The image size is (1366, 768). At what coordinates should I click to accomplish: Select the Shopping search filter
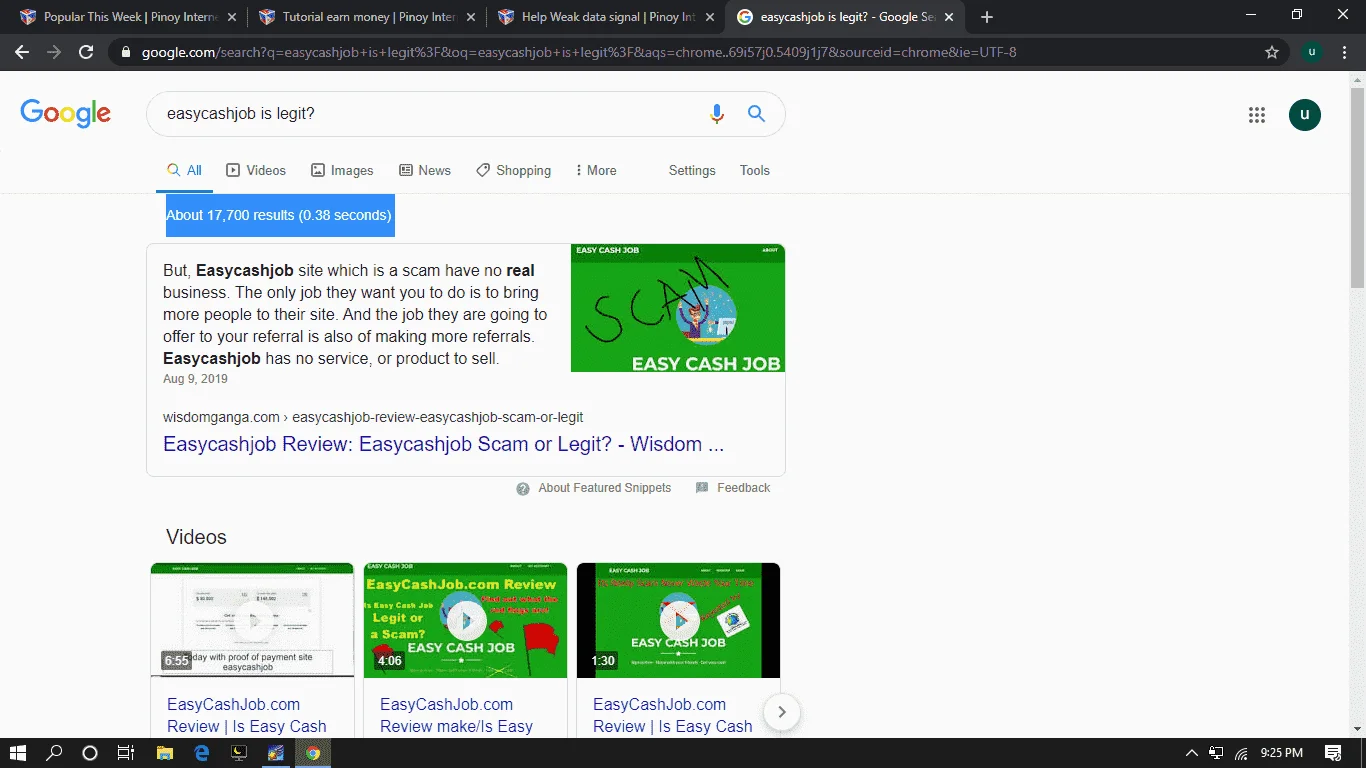[513, 170]
